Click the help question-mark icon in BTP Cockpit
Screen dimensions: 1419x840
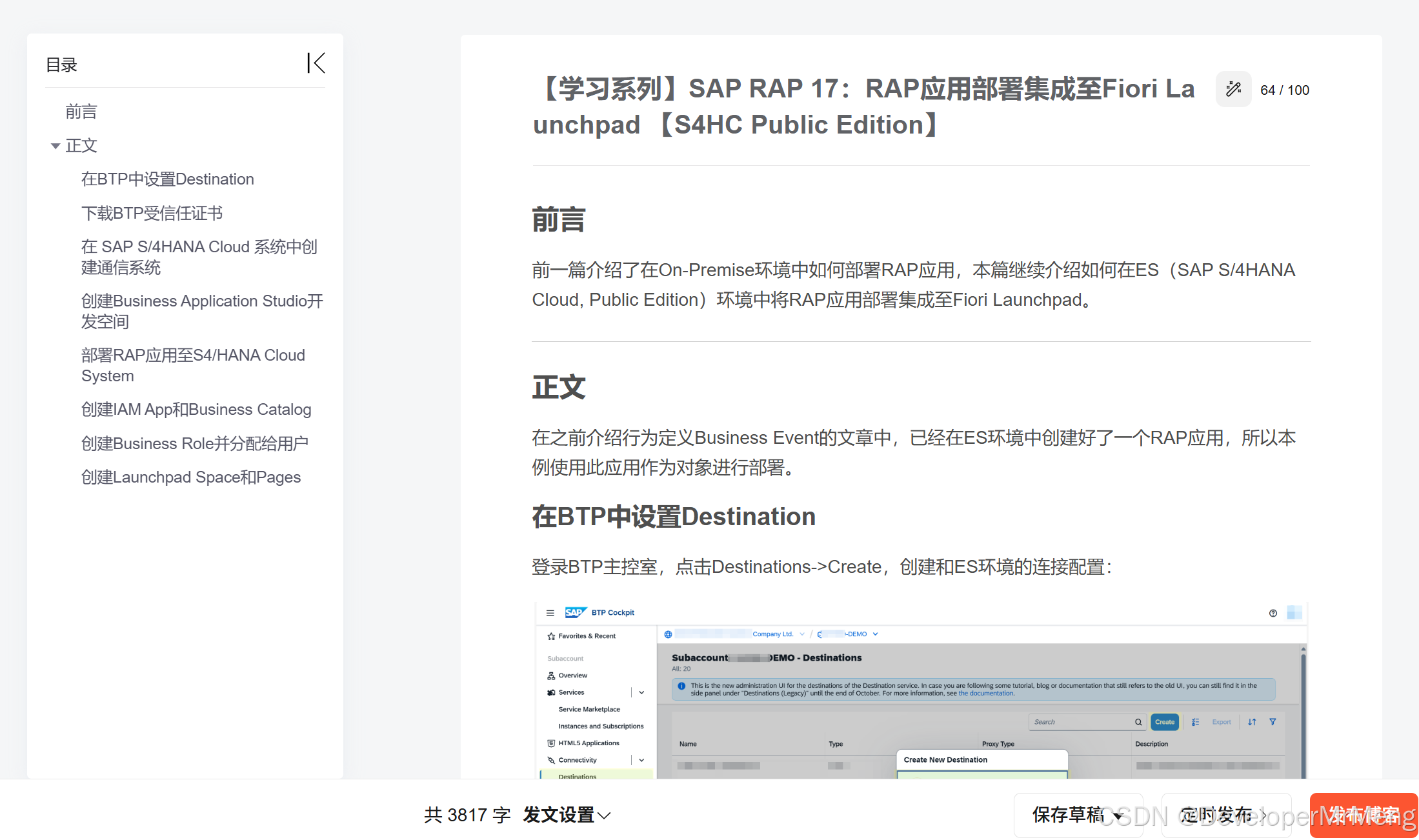pyautogui.click(x=1273, y=613)
